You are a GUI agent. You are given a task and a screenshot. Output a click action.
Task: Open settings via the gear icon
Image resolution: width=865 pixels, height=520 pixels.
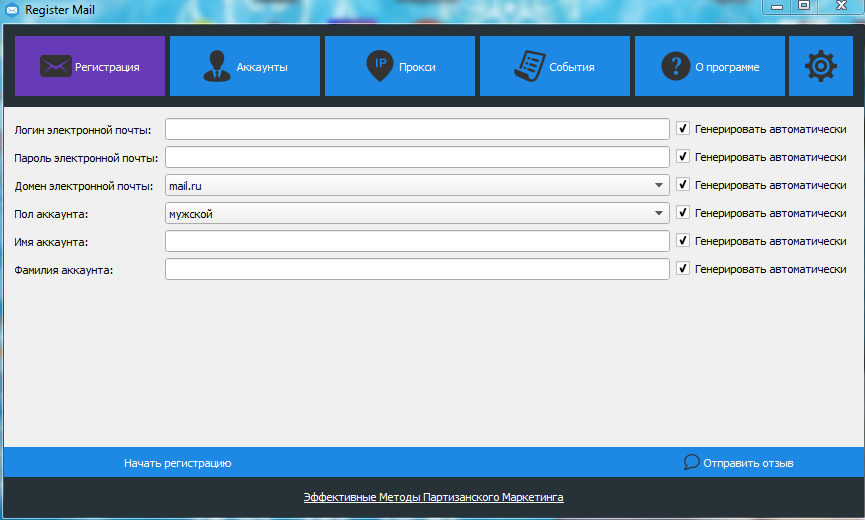(x=820, y=66)
